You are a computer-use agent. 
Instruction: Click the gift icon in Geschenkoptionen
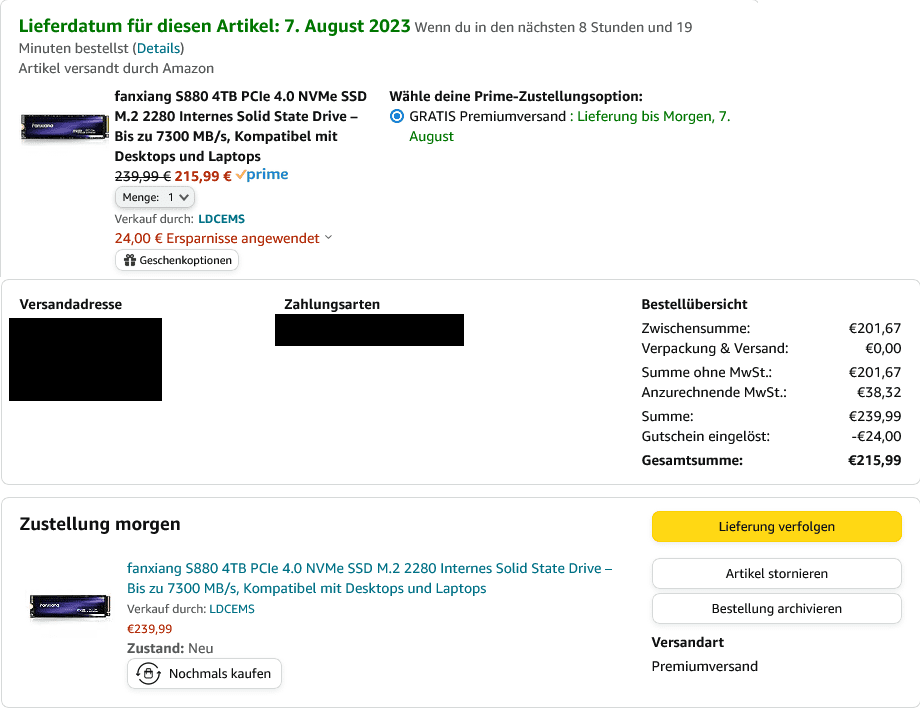click(x=129, y=261)
